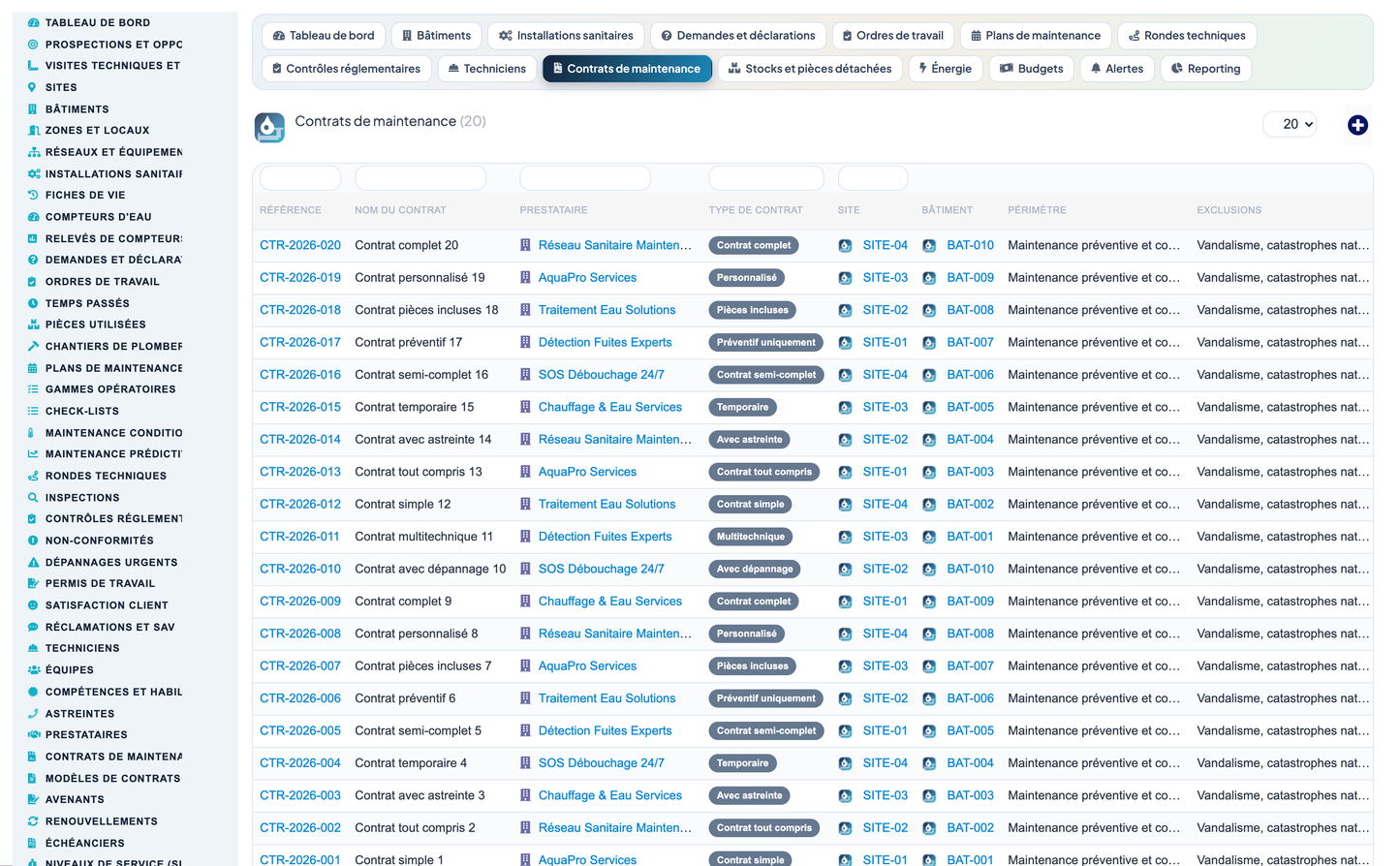Screen dimensions: 1400x866
Task: Go to the Demandes et déclarations tab
Action: coord(738,36)
